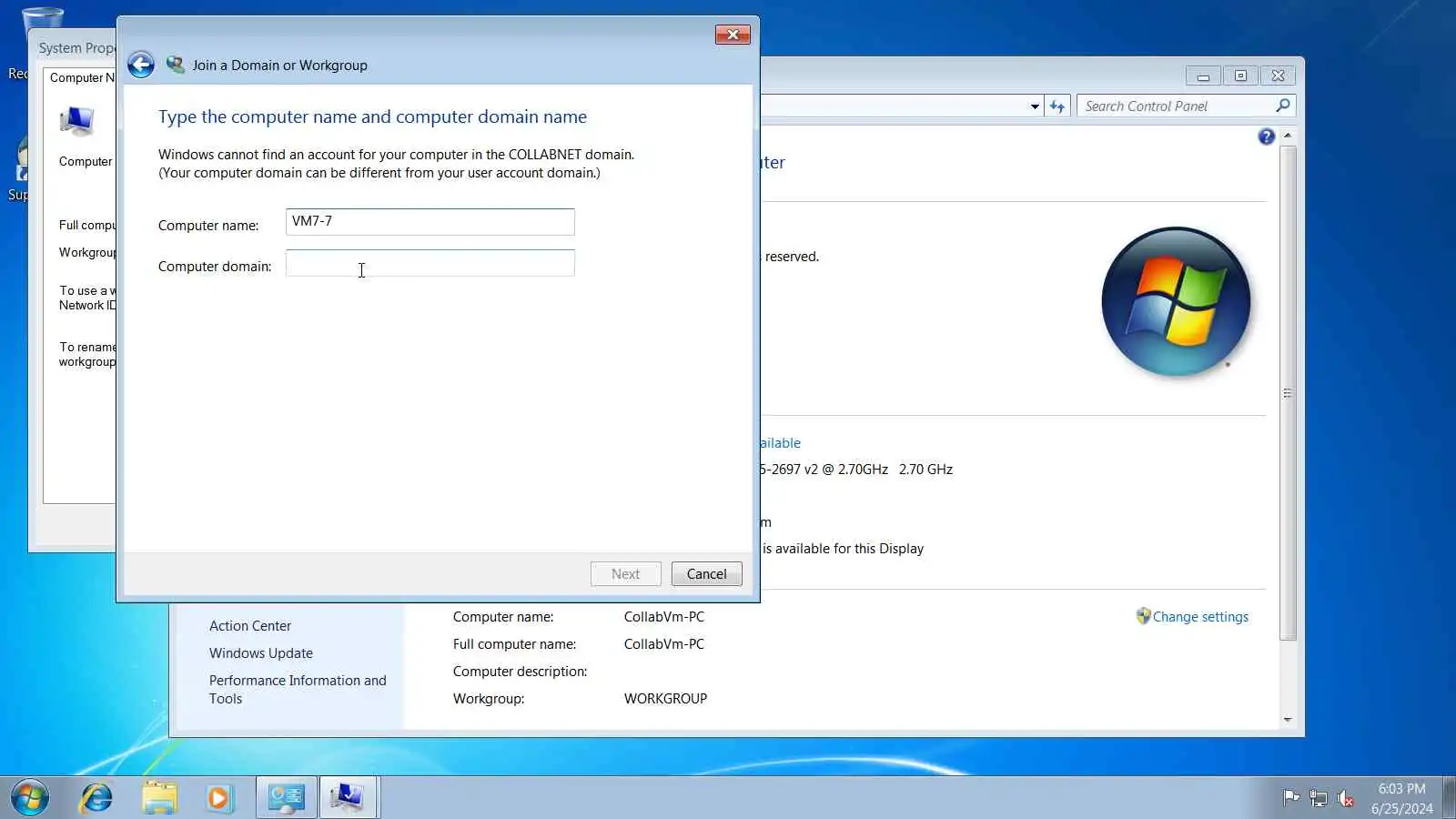Open the clock showing 6:03 PM
Image resolution: width=1456 pixels, height=819 pixels.
click(x=1401, y=798)
